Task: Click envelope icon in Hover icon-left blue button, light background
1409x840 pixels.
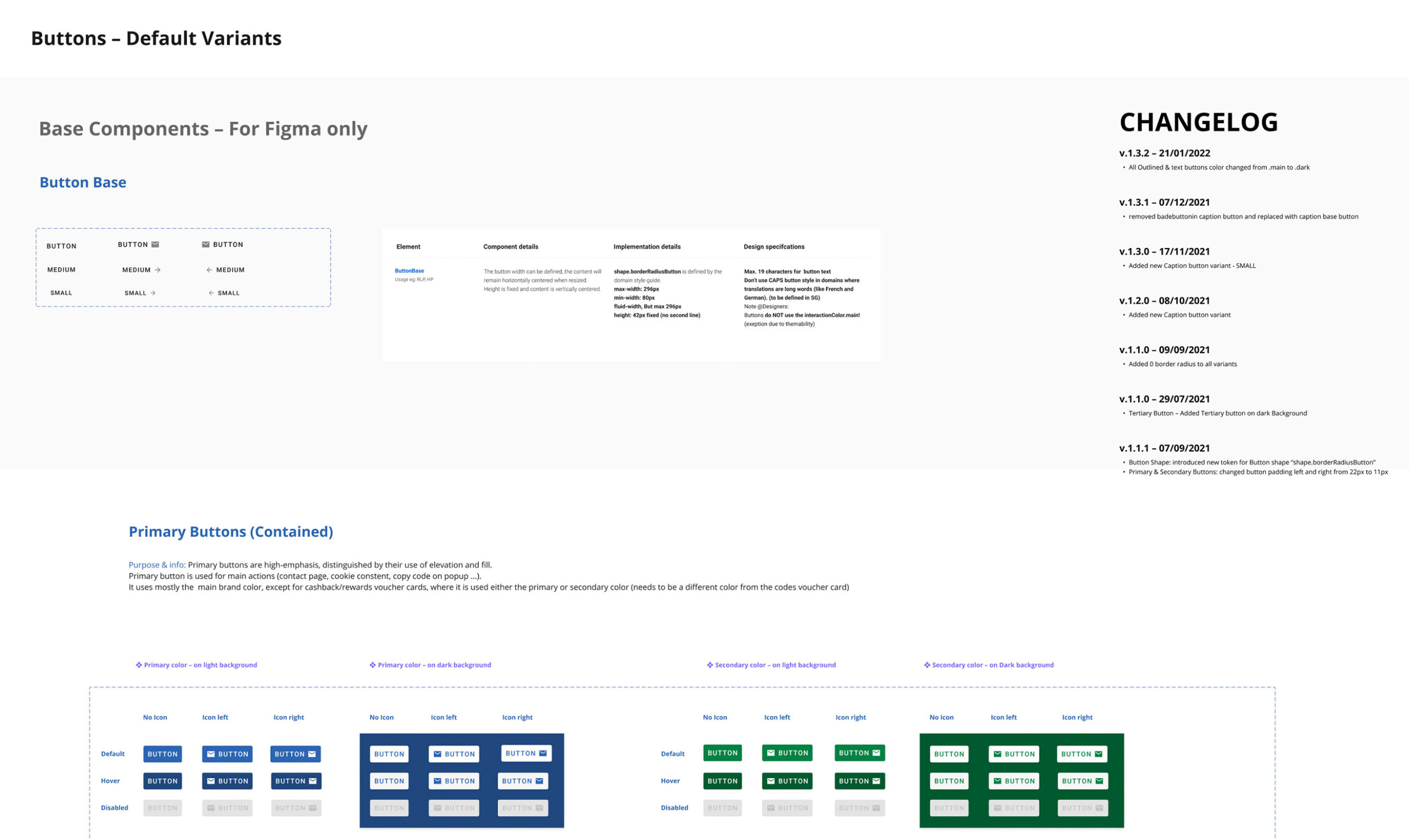Action: point(211,781)
